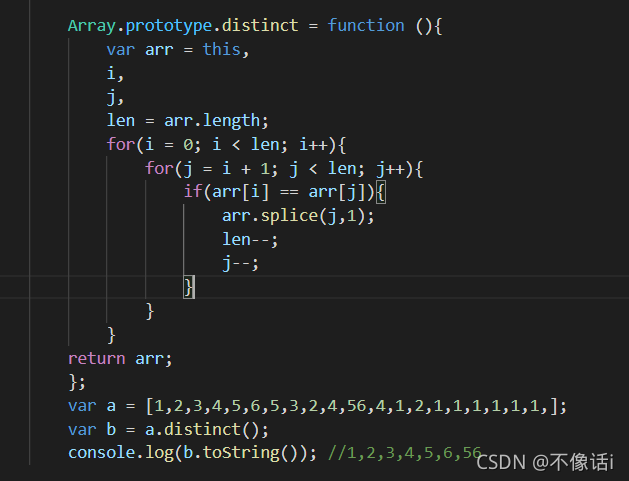
Task: Click the 'var b = a.distinct();' line
Action: [x=168, y=430]
